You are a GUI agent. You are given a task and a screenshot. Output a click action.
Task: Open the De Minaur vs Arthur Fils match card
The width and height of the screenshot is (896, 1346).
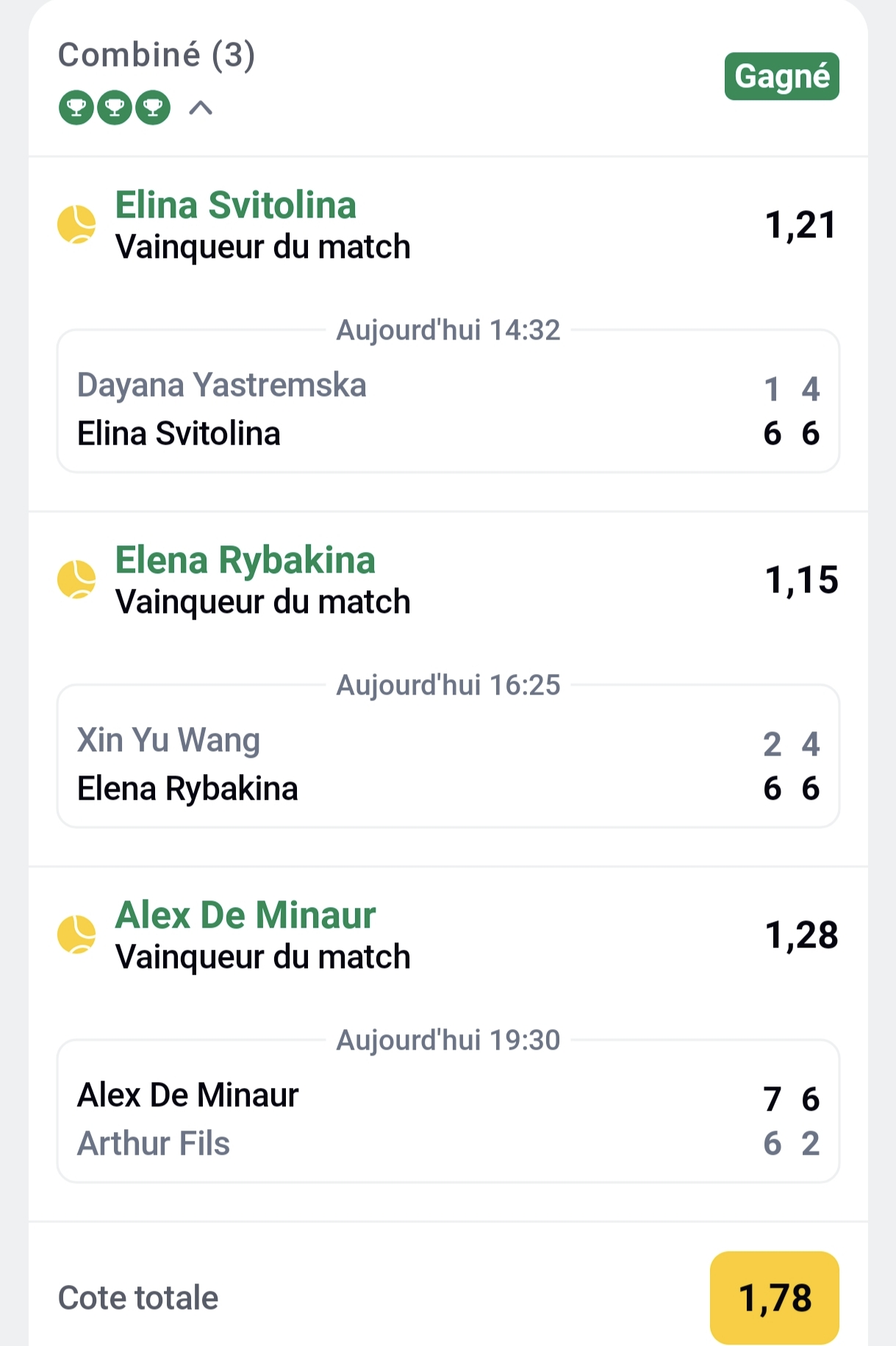[448, 1119]
